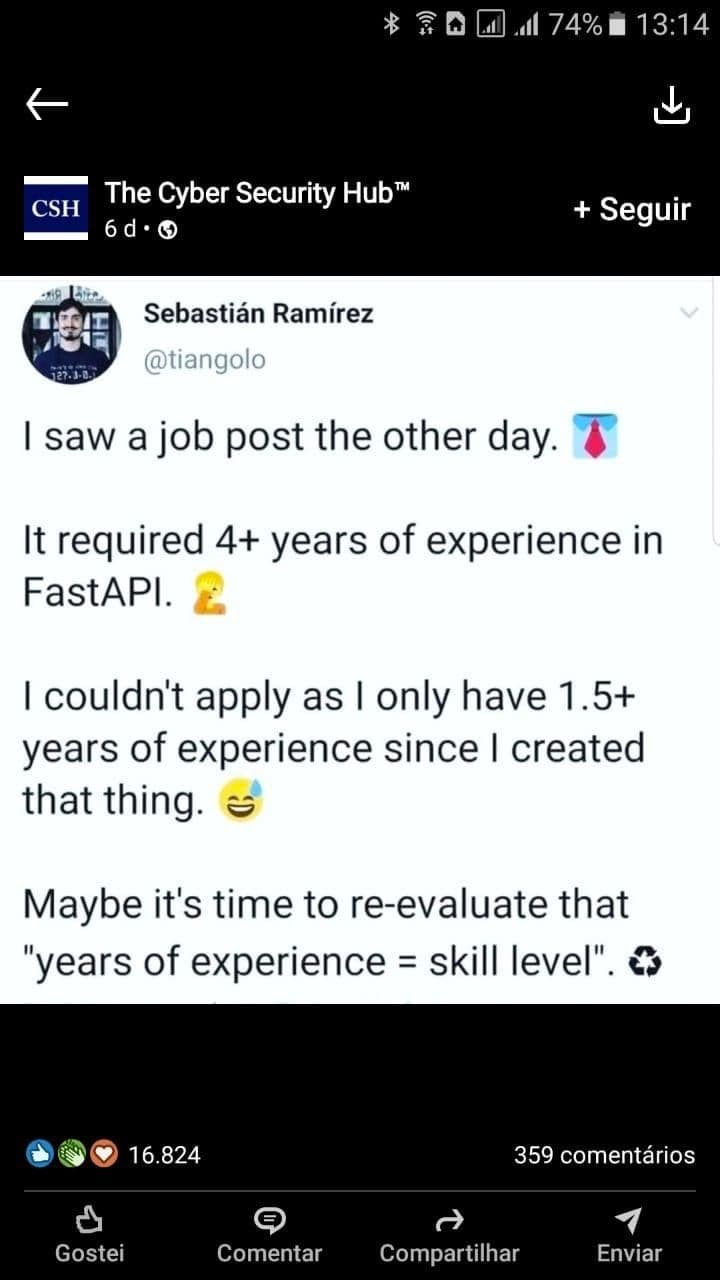Download the image using the download icon
Viewport: 720px width, 1280px height.
[672, 105]
